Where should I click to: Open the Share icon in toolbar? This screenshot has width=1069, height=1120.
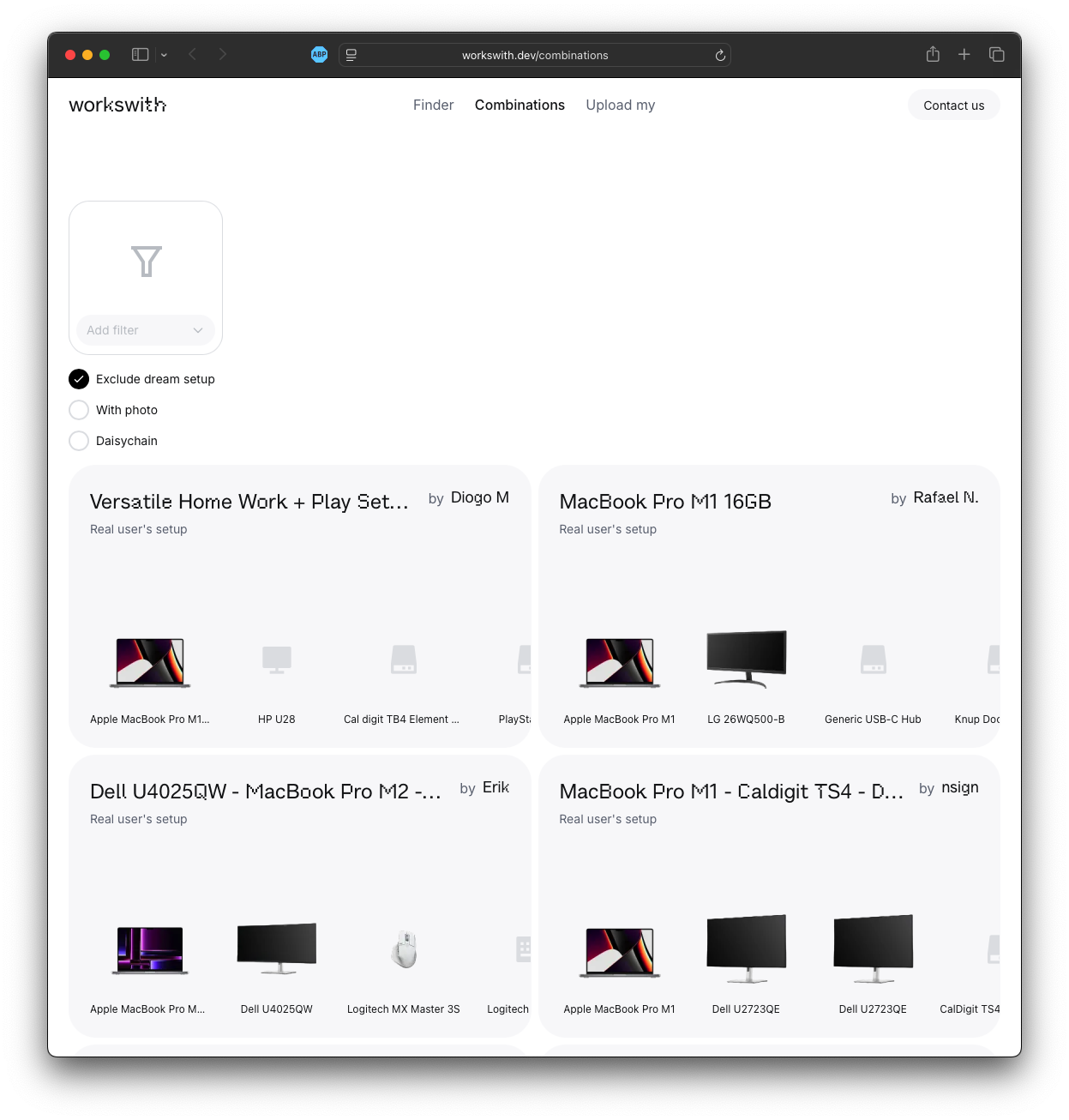[933, 55]
